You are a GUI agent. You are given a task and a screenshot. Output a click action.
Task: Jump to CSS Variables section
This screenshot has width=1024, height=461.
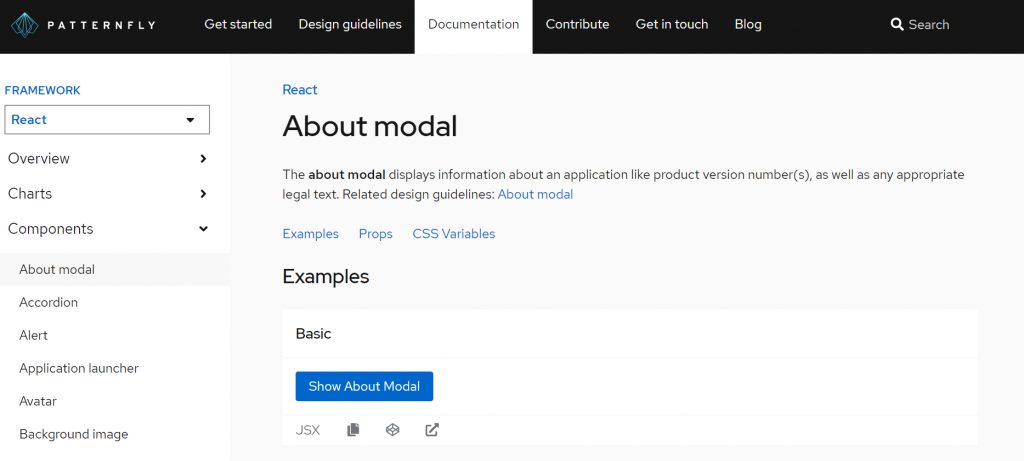click(454, 234)
